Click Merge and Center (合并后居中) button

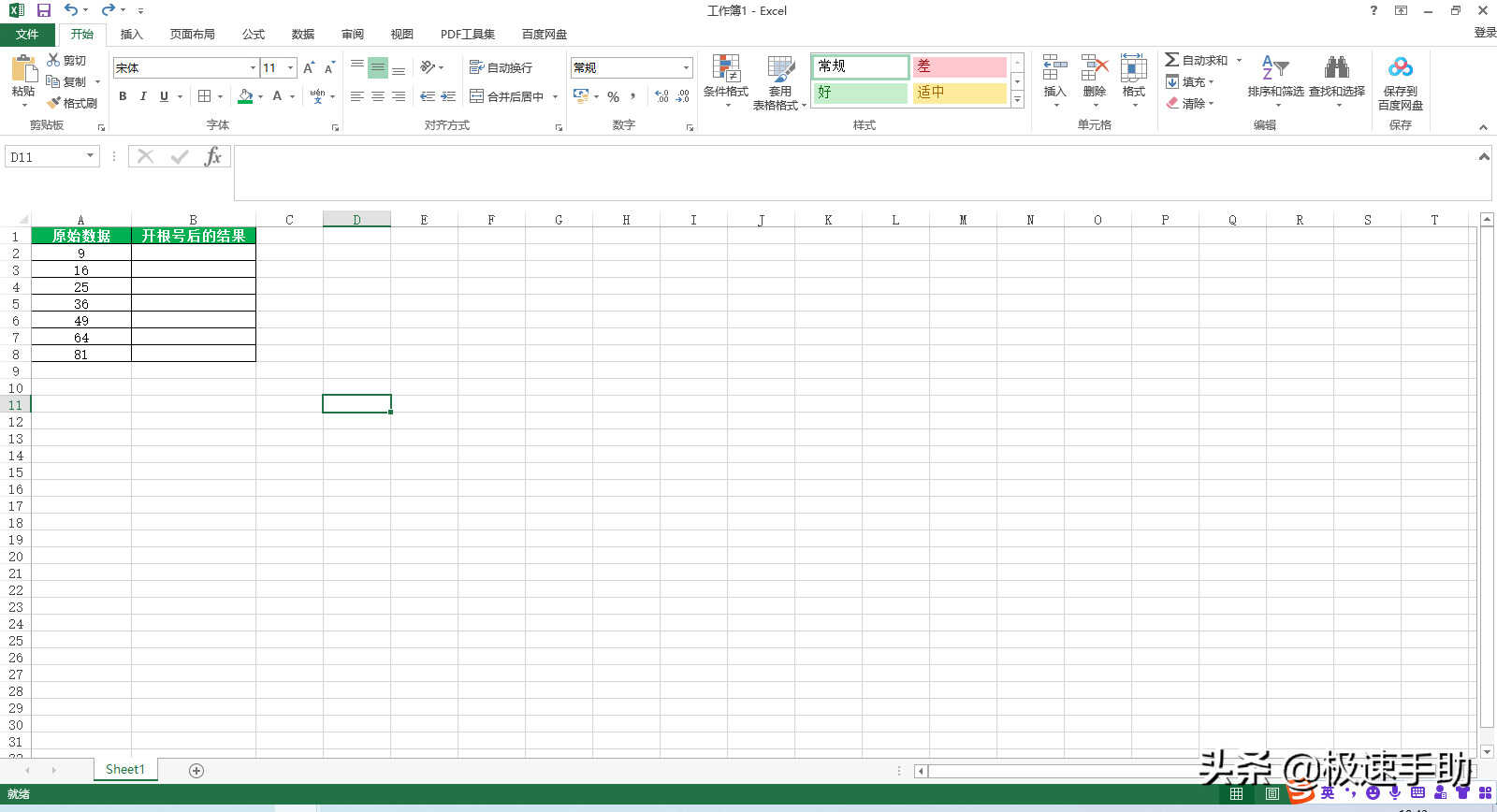506,96
